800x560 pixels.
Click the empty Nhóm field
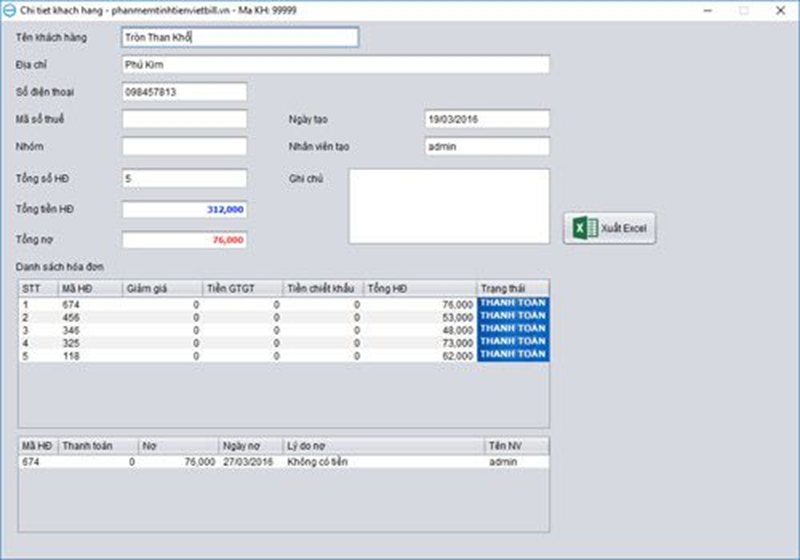[184, 146]
